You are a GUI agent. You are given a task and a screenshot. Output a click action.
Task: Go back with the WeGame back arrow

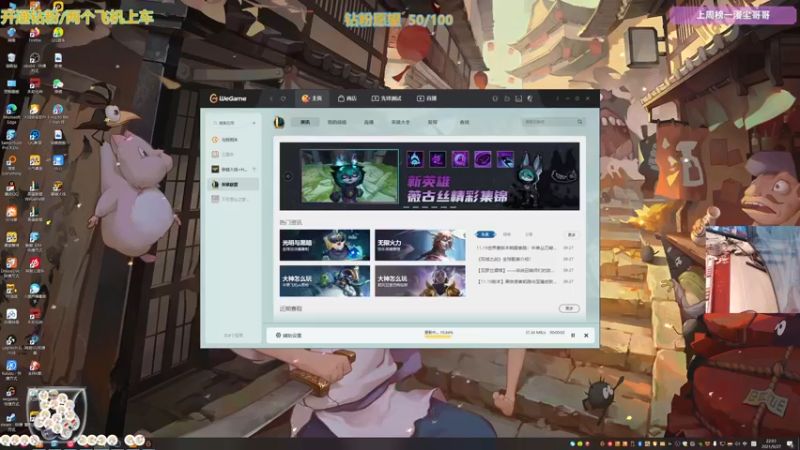[271, 98]
